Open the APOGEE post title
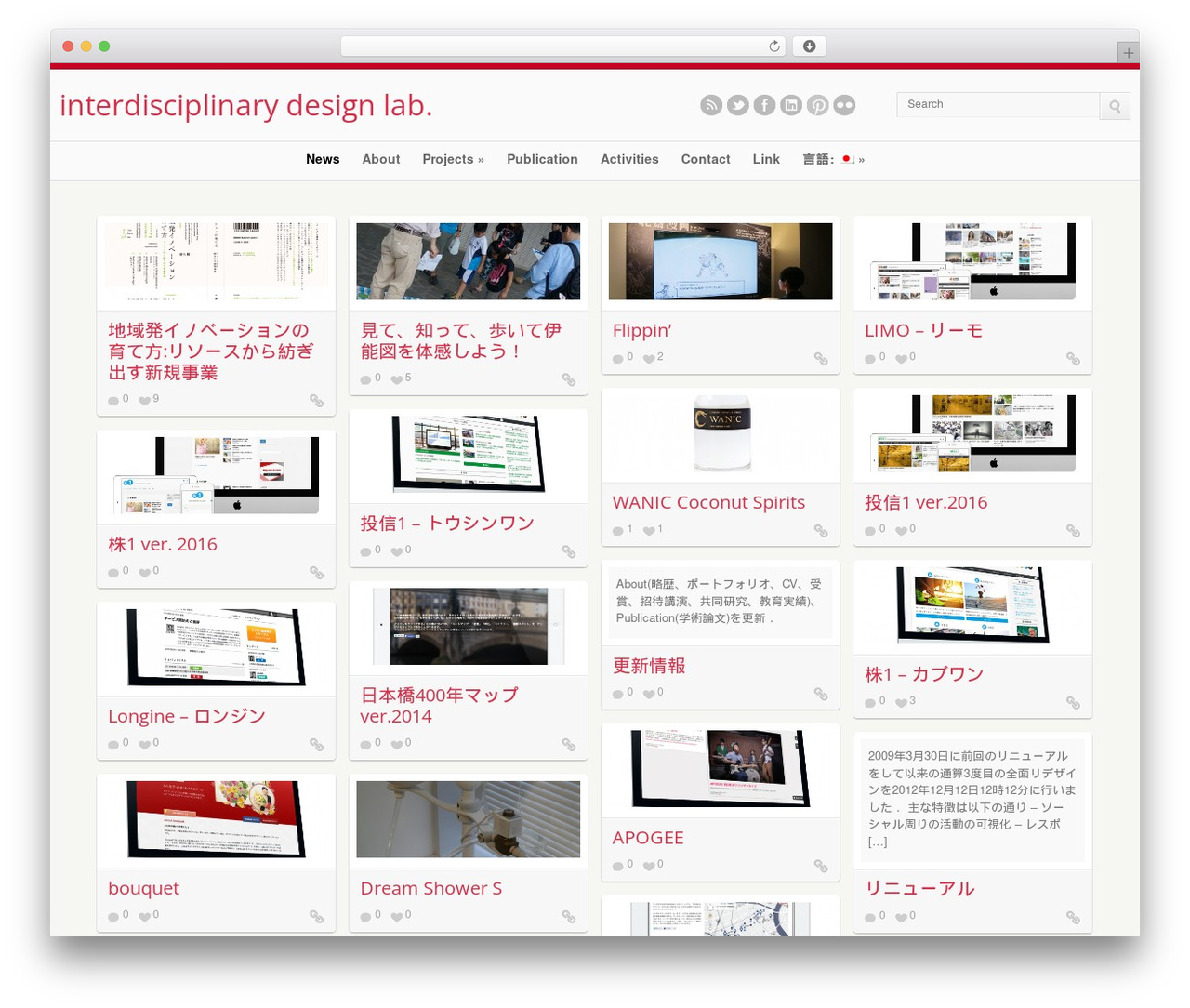This screenshot has height=1008, width=1190. coord(648,839)
